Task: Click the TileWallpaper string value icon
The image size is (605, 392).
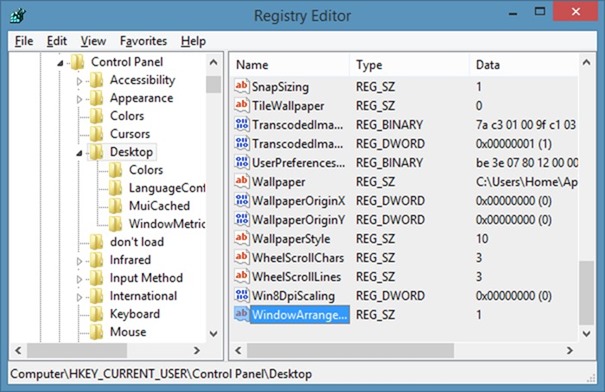Action: tap(242, 105)
